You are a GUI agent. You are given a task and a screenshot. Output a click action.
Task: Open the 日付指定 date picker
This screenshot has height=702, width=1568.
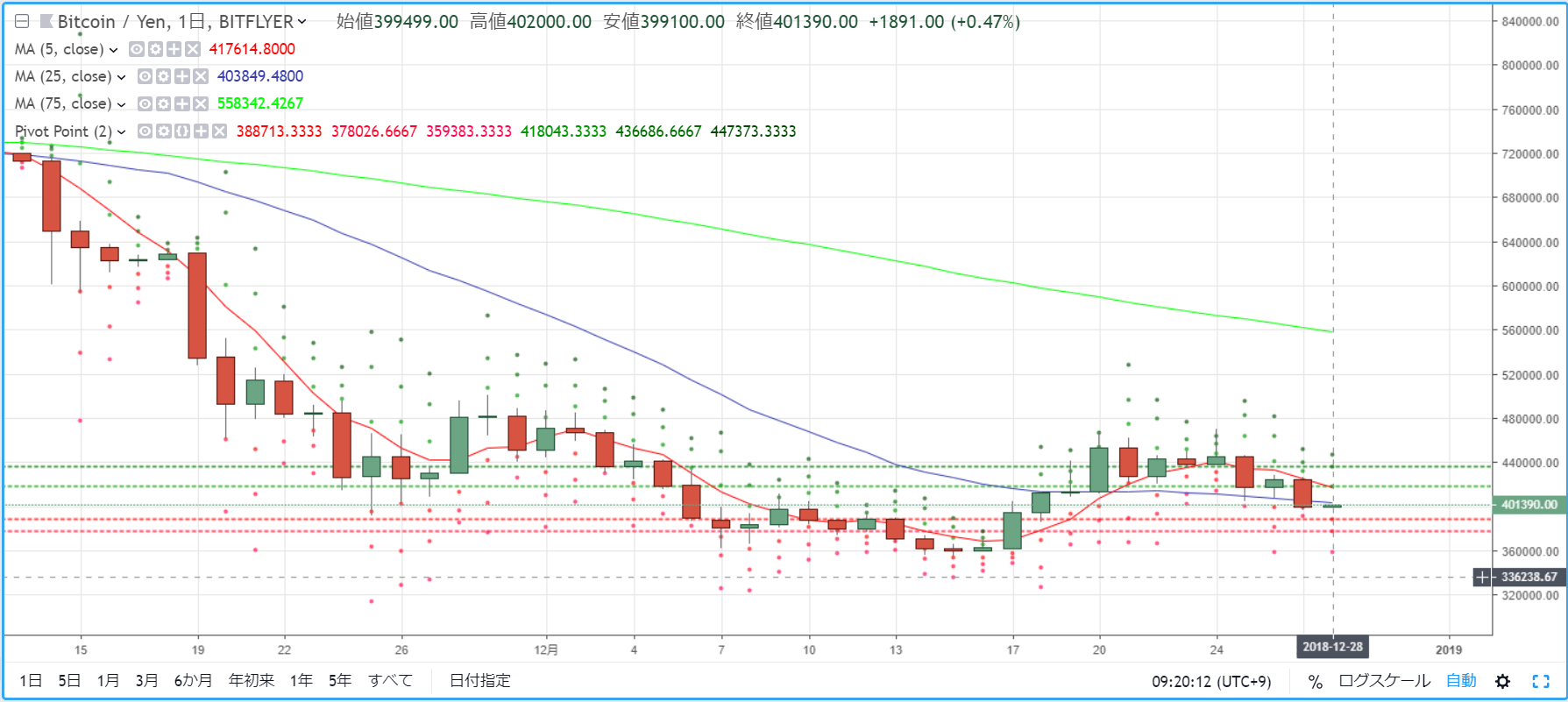(480, 680)
